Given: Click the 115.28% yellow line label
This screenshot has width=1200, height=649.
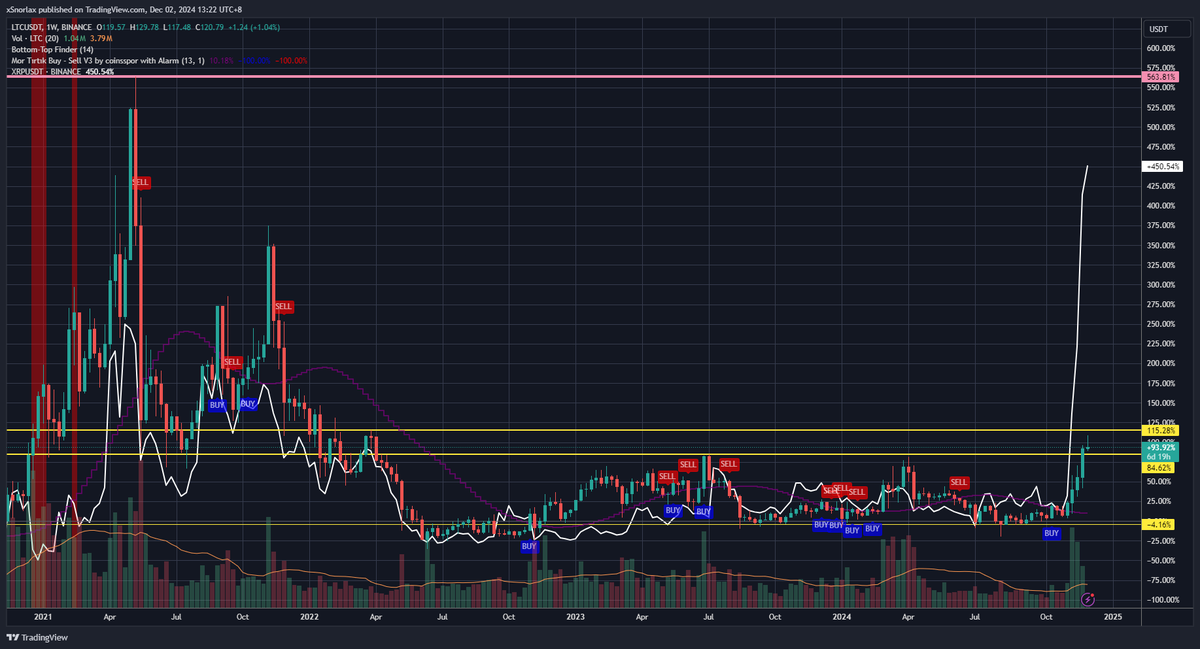Looking at the screenshot, I should point(1158,430).
